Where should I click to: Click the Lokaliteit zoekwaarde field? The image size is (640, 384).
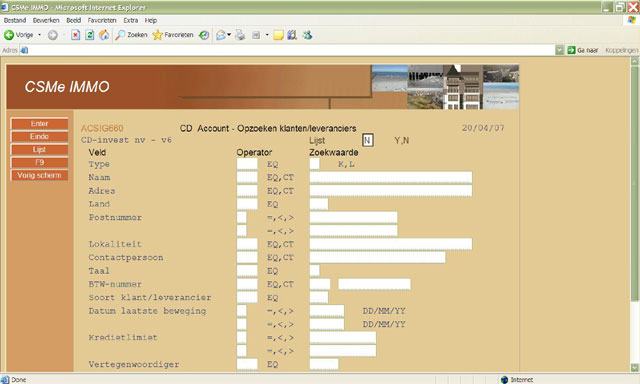(391, 244)
